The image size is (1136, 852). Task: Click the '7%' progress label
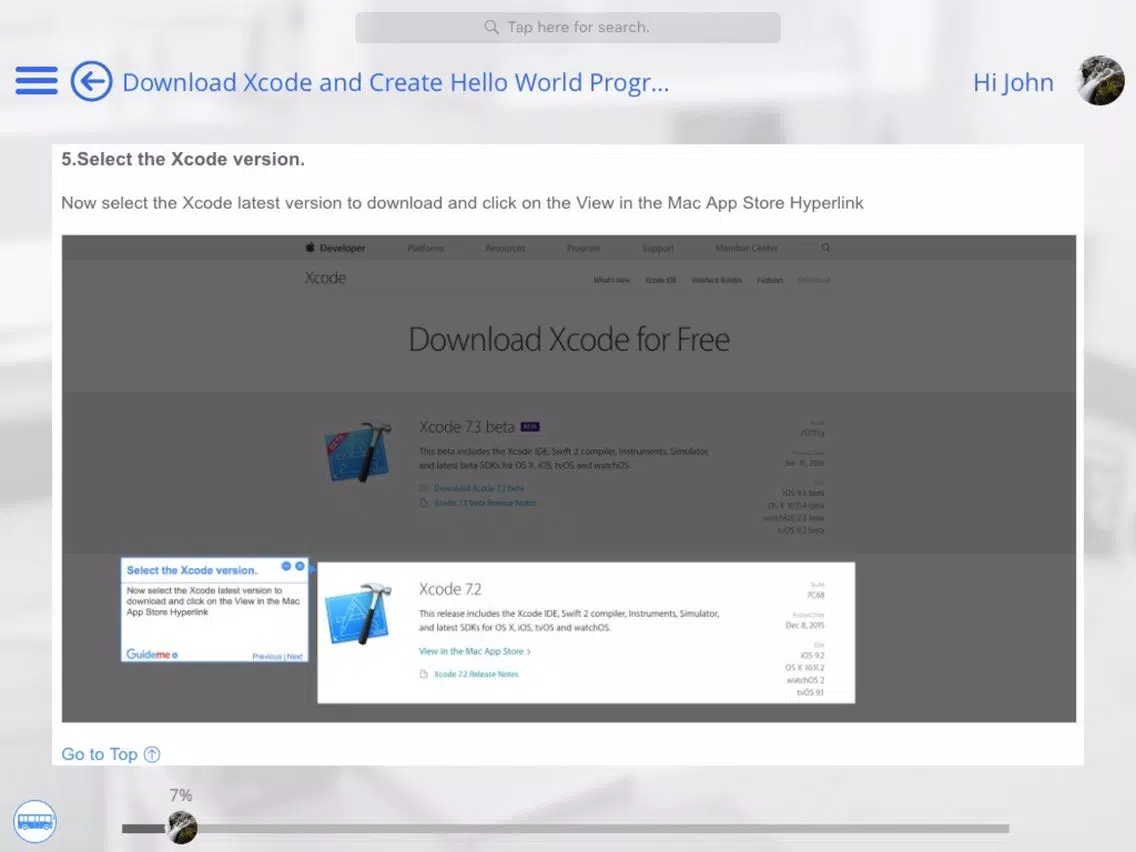click(x=181, y=795)
